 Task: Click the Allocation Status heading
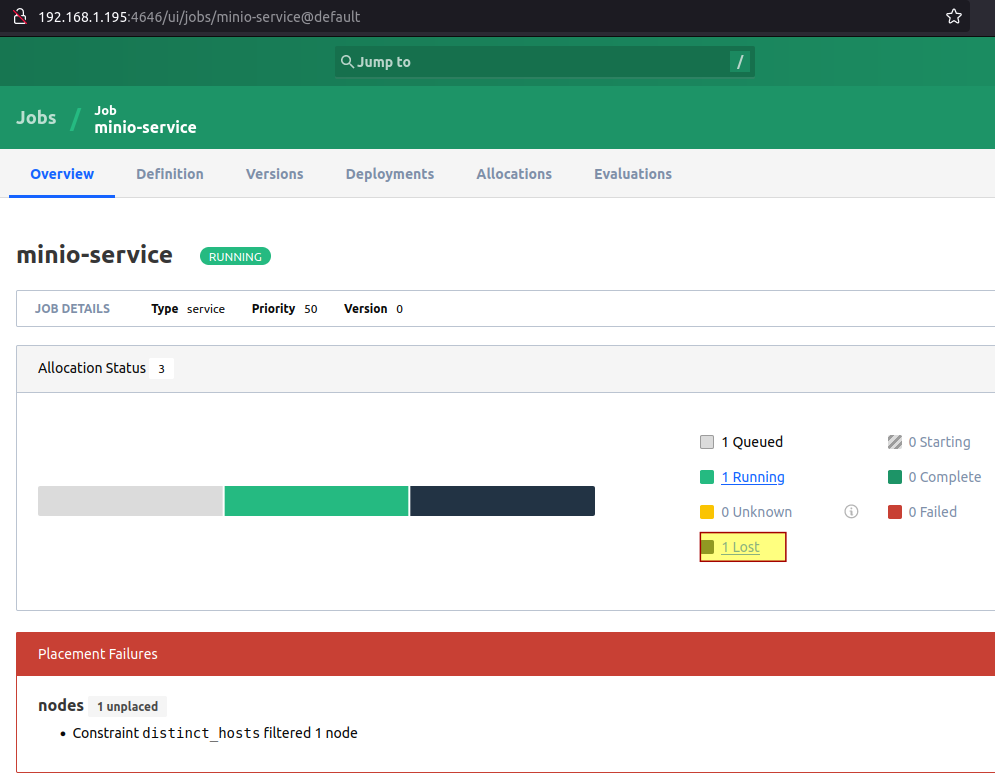pyautogui.click(x=92, y=368)
